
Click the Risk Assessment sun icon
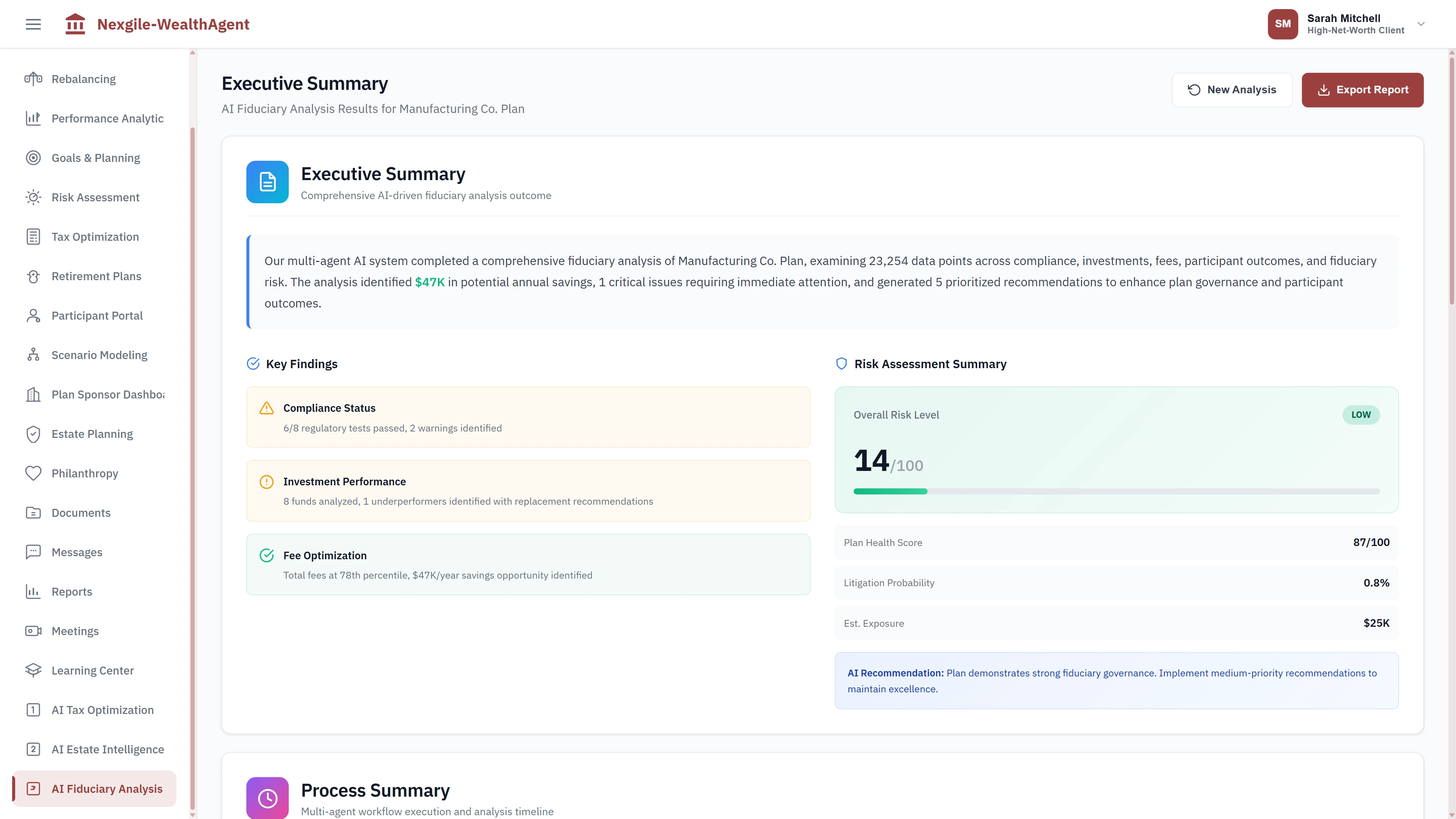[x=33, y=197]
